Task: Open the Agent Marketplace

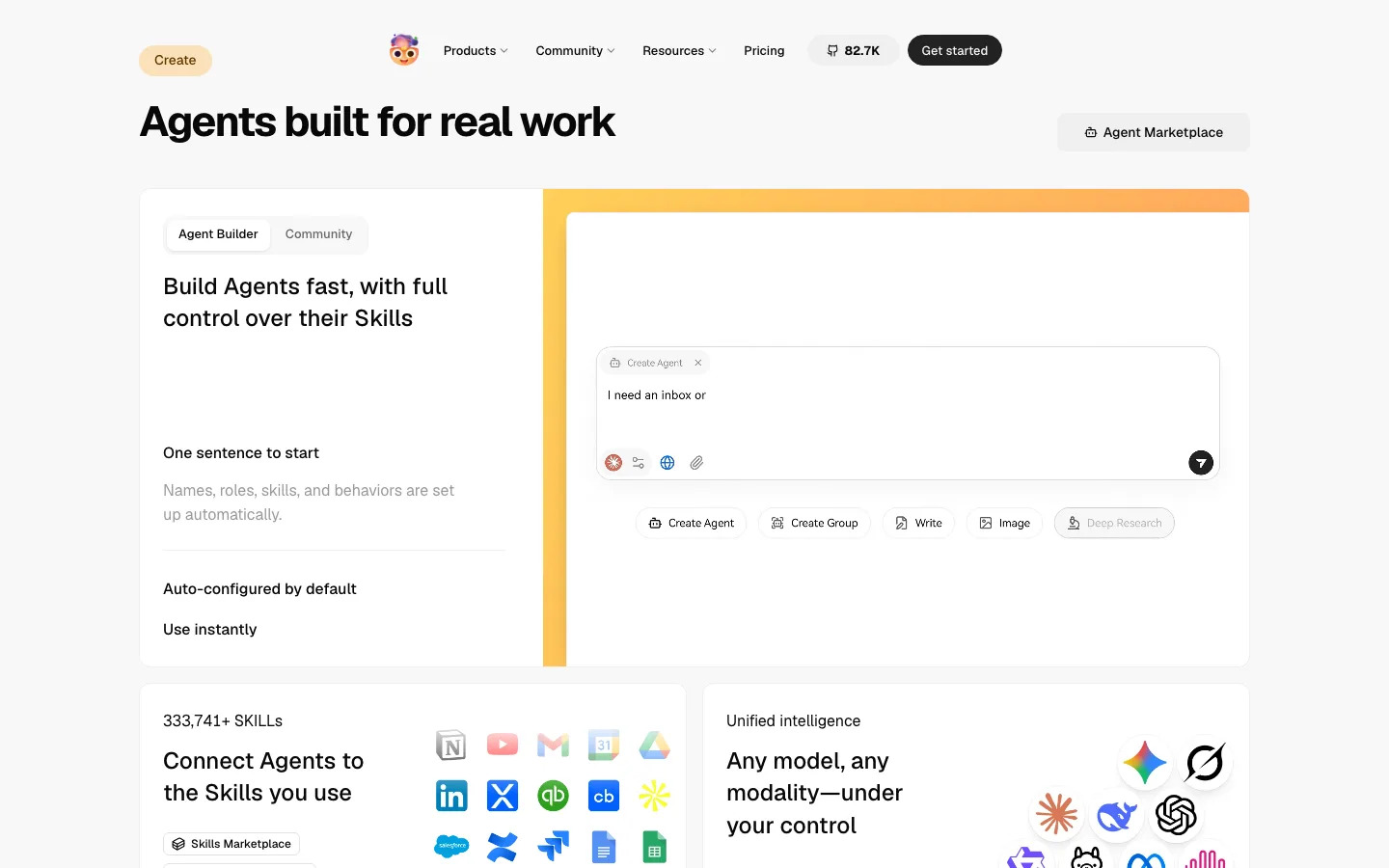Action: 1154,132
